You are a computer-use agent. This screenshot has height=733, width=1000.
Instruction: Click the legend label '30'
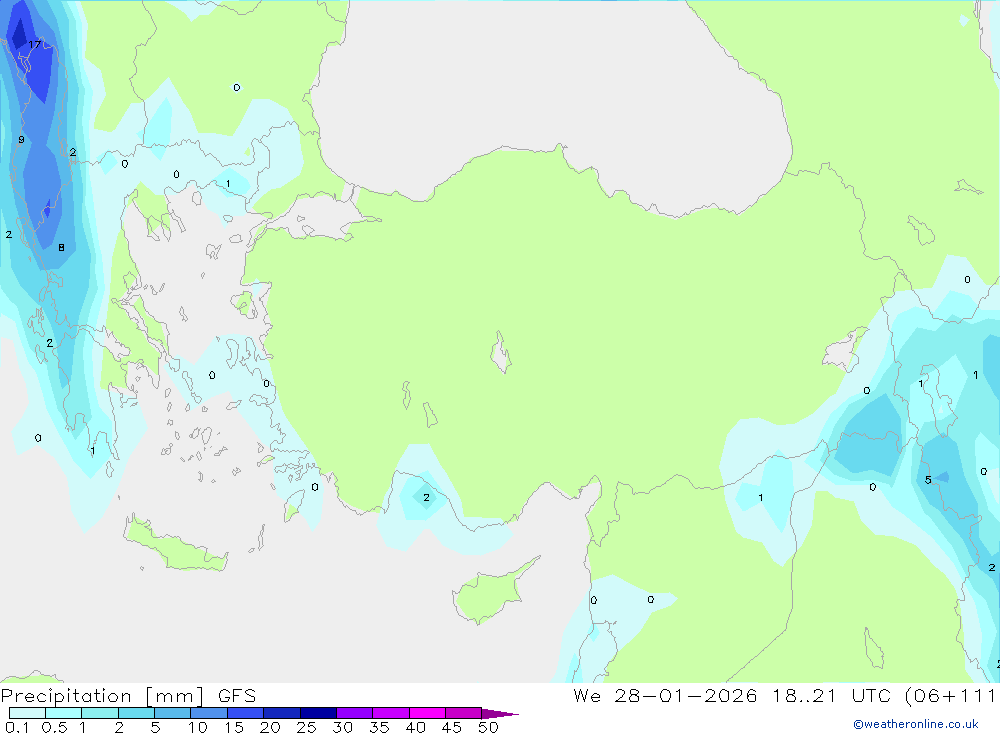(342, 727)
